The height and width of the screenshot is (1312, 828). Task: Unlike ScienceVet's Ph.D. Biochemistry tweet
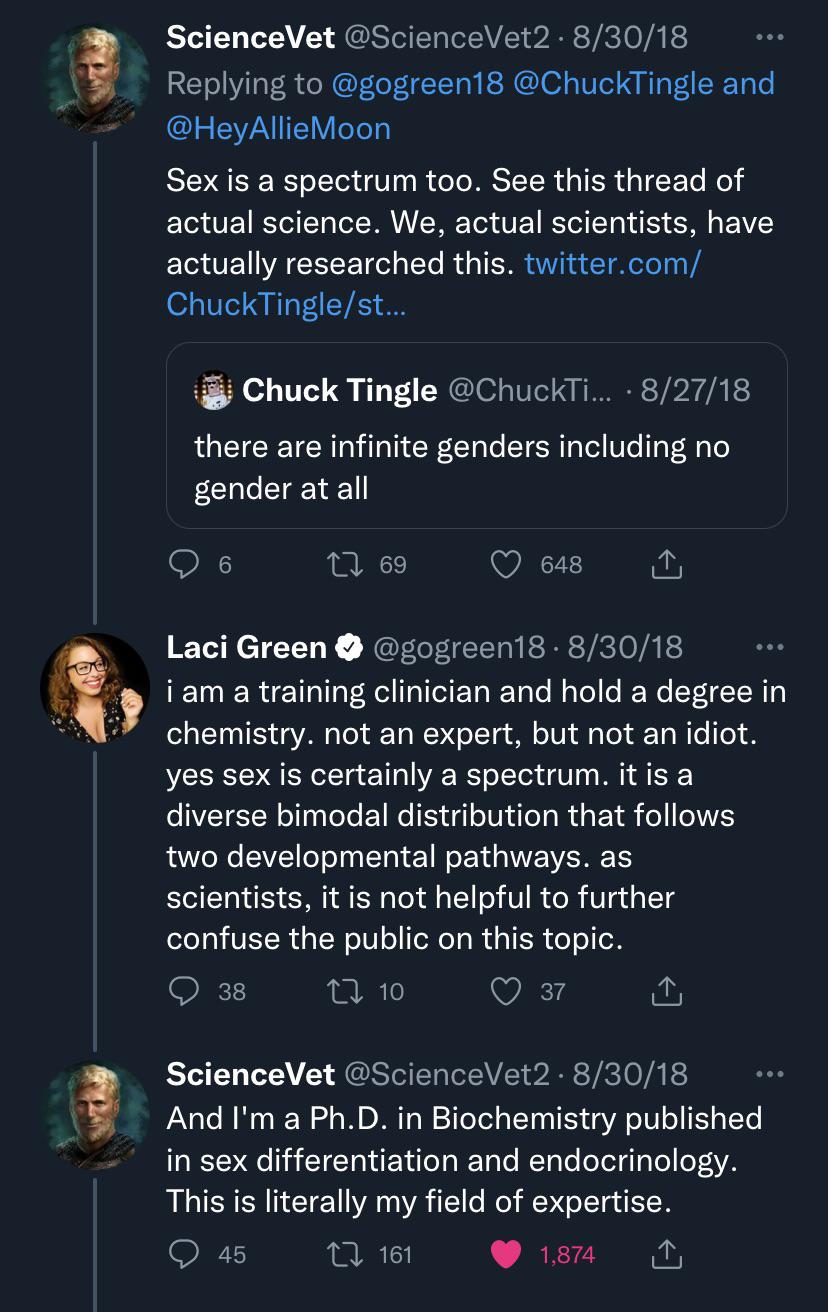507,1253
